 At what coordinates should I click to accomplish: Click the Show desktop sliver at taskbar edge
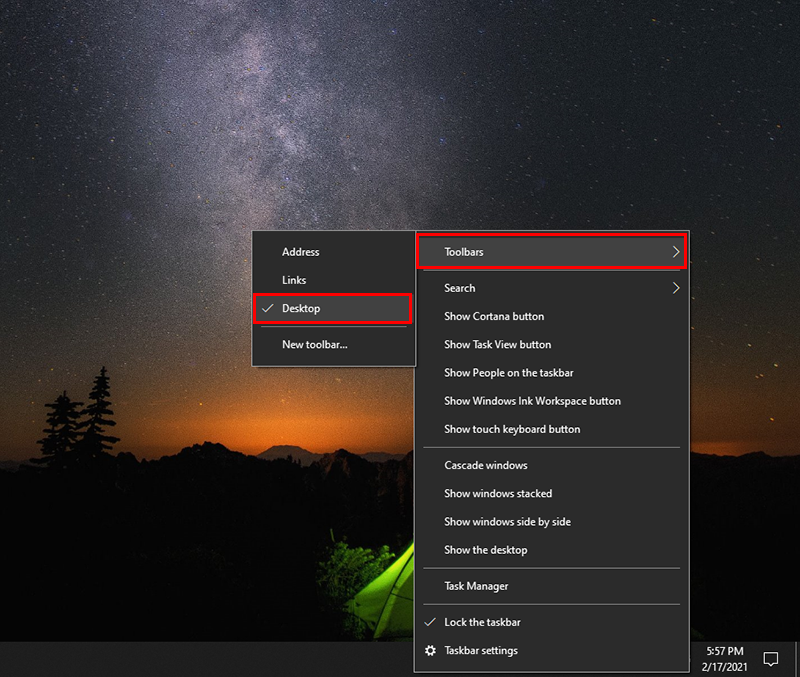pos(797,659)
